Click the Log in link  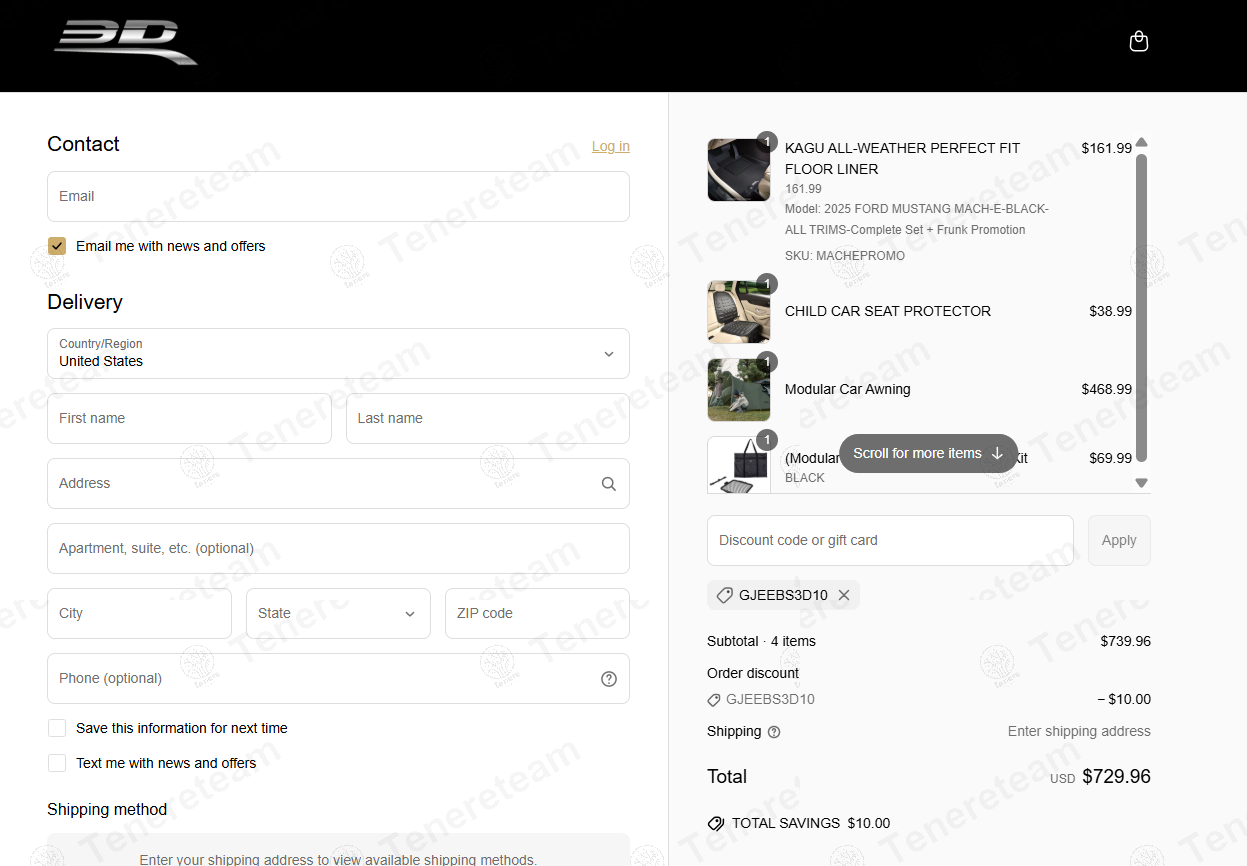pos(610,146)
